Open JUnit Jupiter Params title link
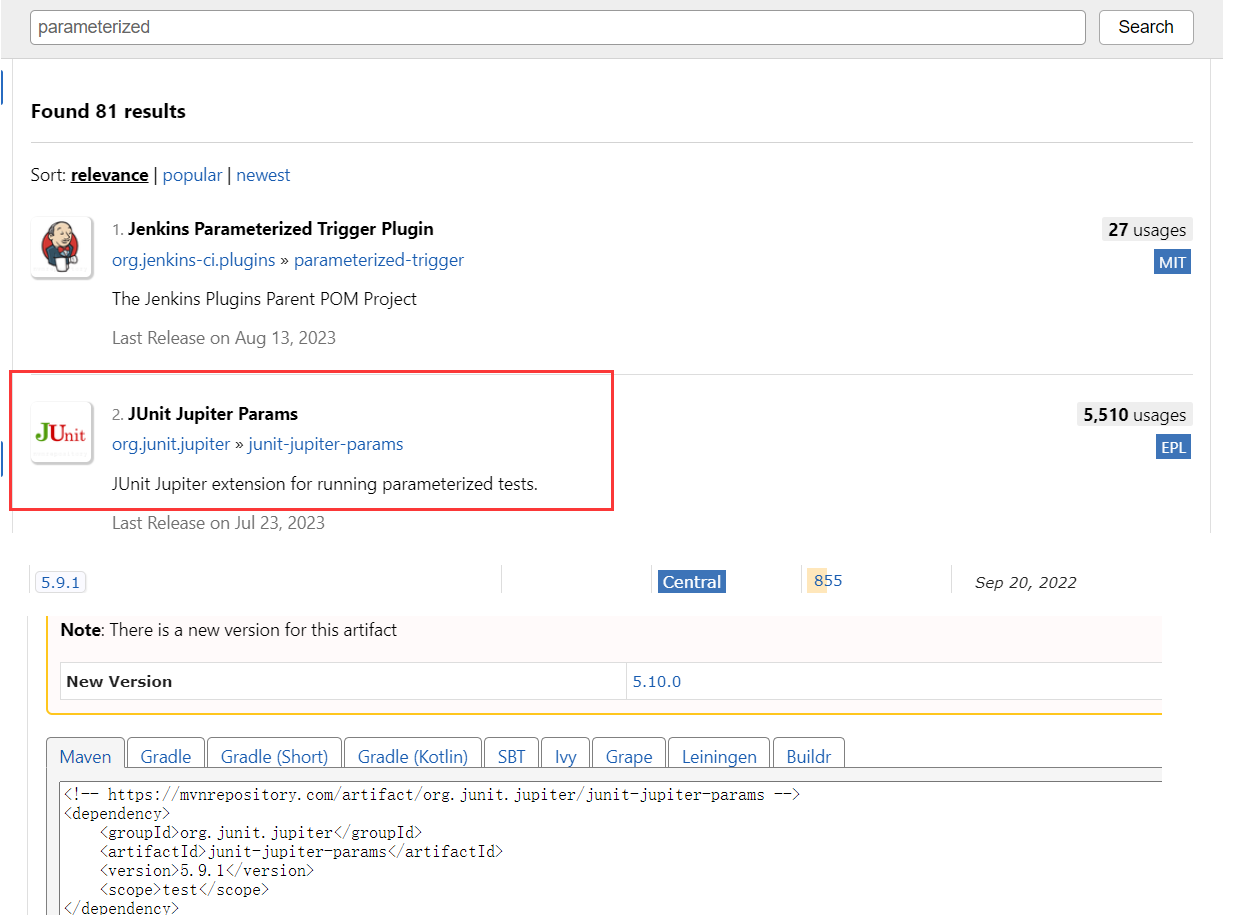Viewport: 1235px width, 915px height. click(213, 414)
